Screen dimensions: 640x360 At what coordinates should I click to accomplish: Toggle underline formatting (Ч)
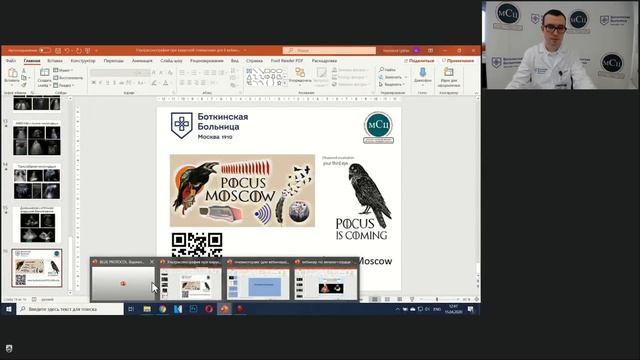click(108, 83)
